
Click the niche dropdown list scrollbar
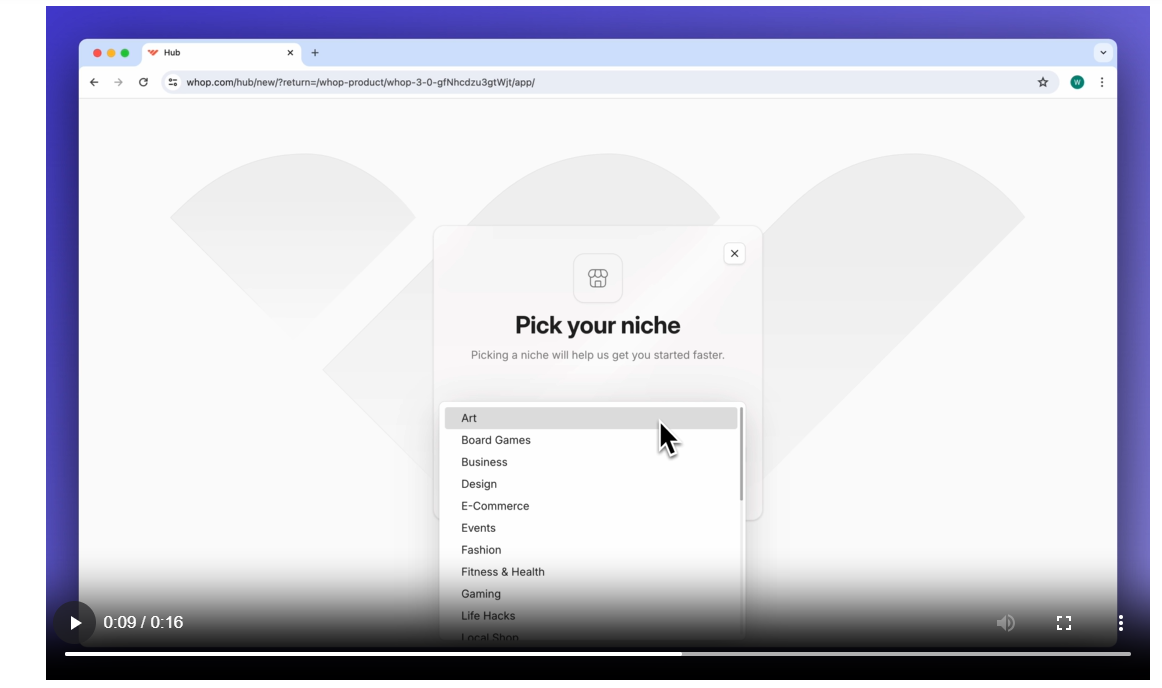(x=741, y=453)
